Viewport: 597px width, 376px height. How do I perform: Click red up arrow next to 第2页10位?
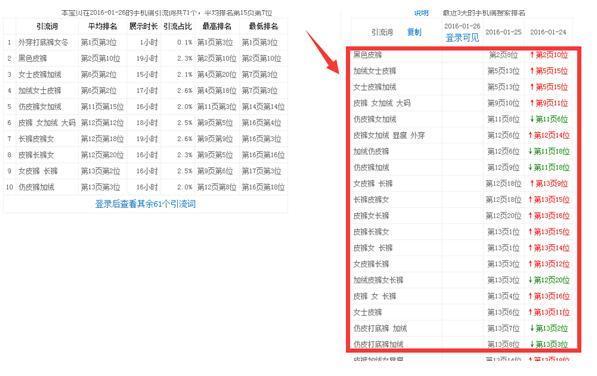tap(532, 55)
